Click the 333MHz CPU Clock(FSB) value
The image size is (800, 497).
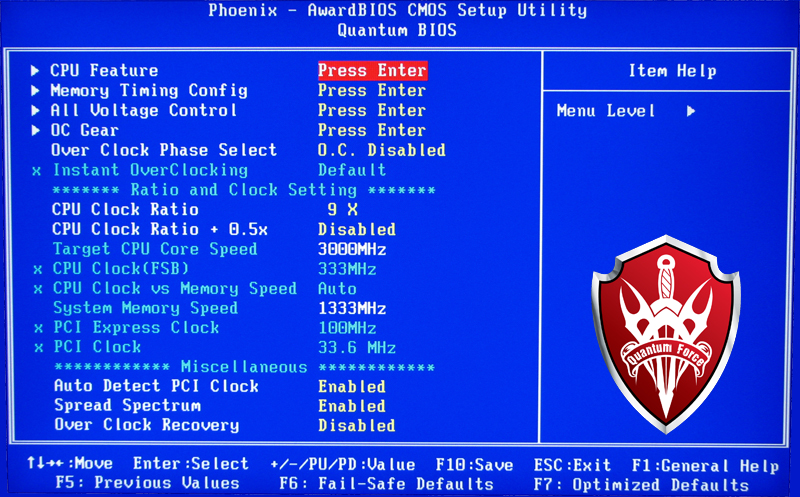pos(347,269)
